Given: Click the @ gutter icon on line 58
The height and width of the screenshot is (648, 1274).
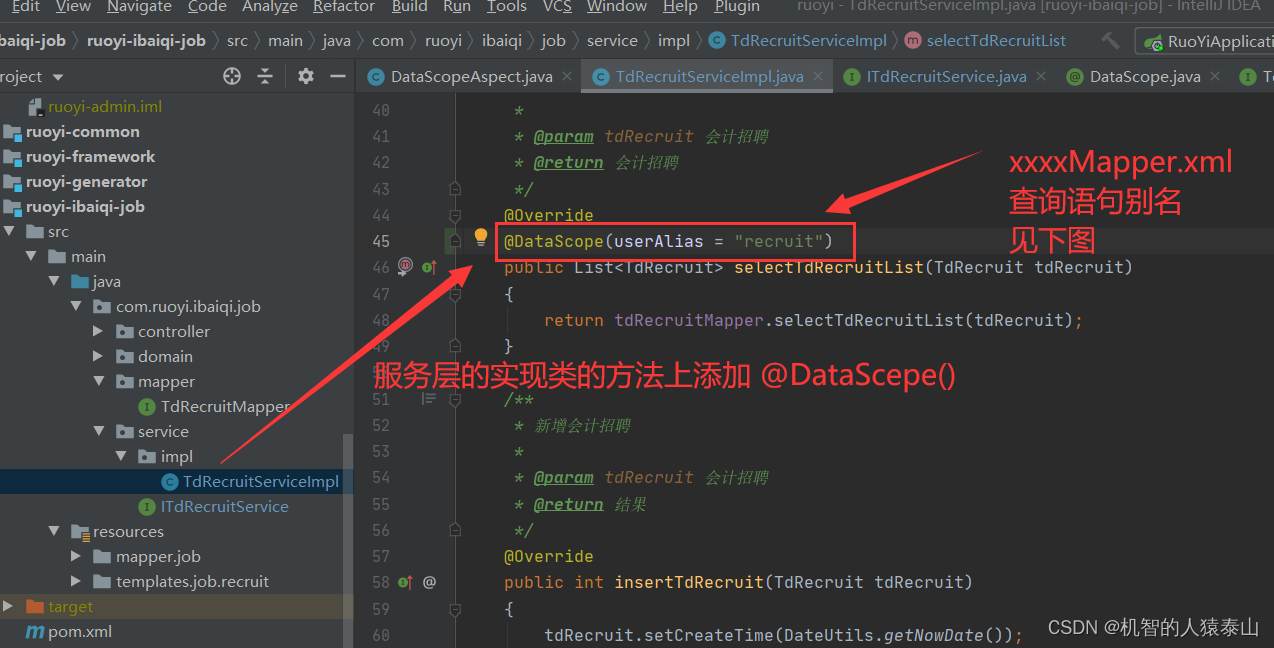Looking at the screenshot, I should (x=430, y=581).
